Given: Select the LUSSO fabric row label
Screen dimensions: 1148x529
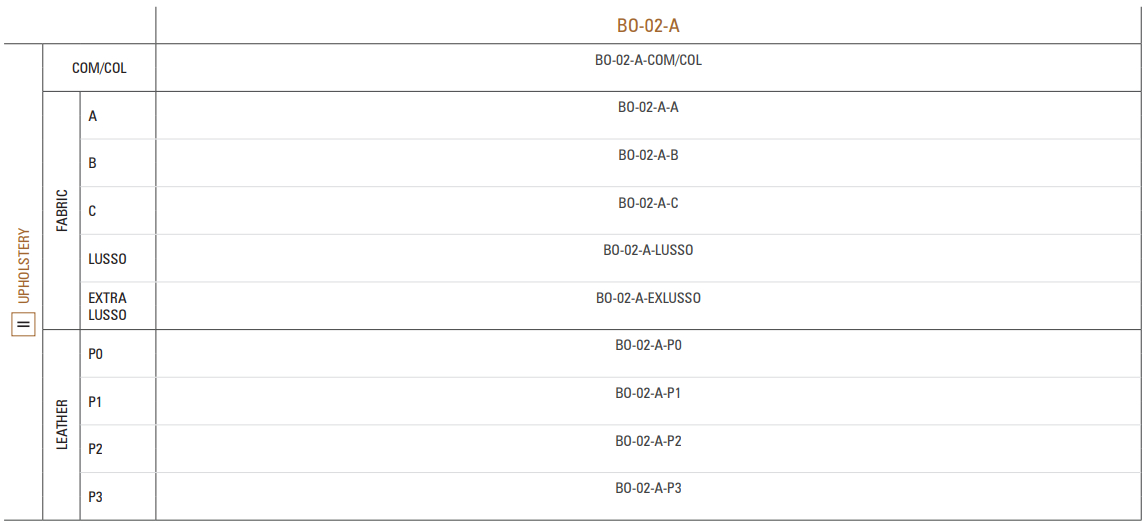Looking at the screenshot, I should [107, 259].
